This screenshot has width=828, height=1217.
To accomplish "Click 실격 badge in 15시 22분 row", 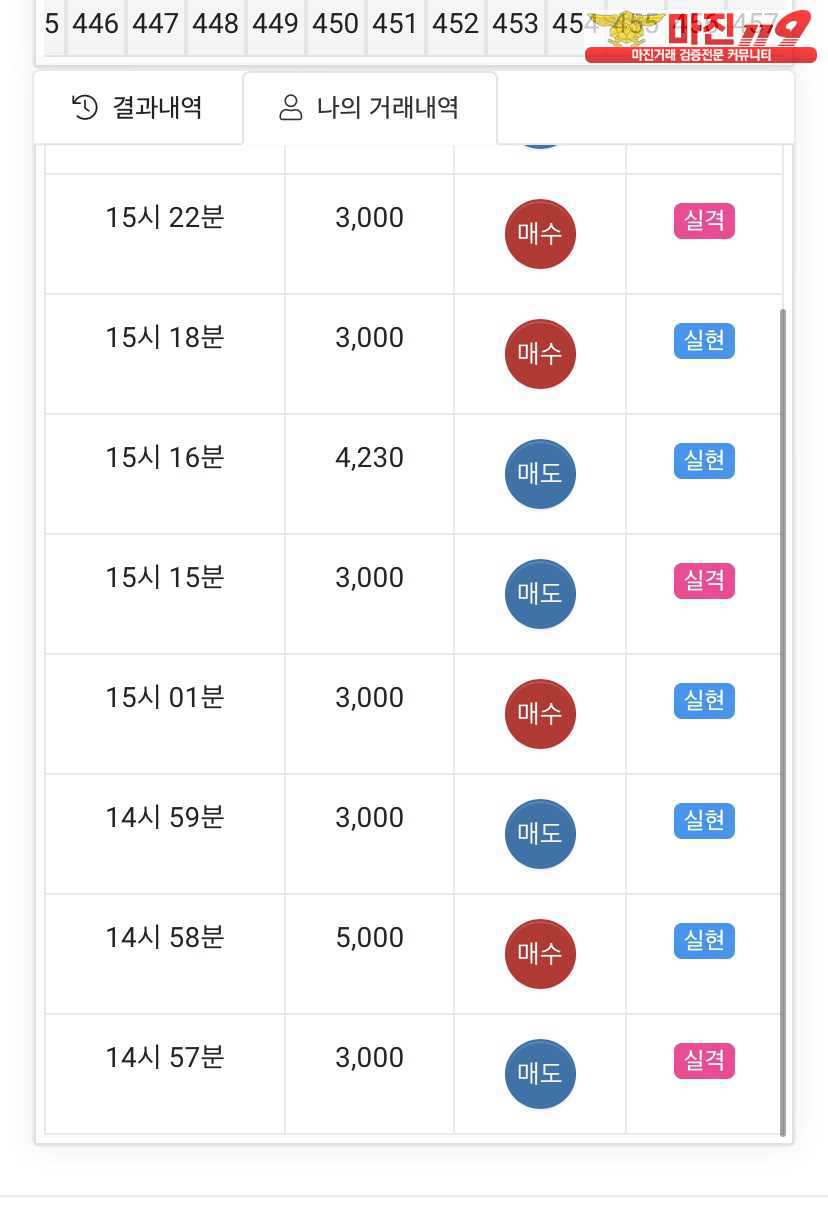I will (x=704, y=221).
